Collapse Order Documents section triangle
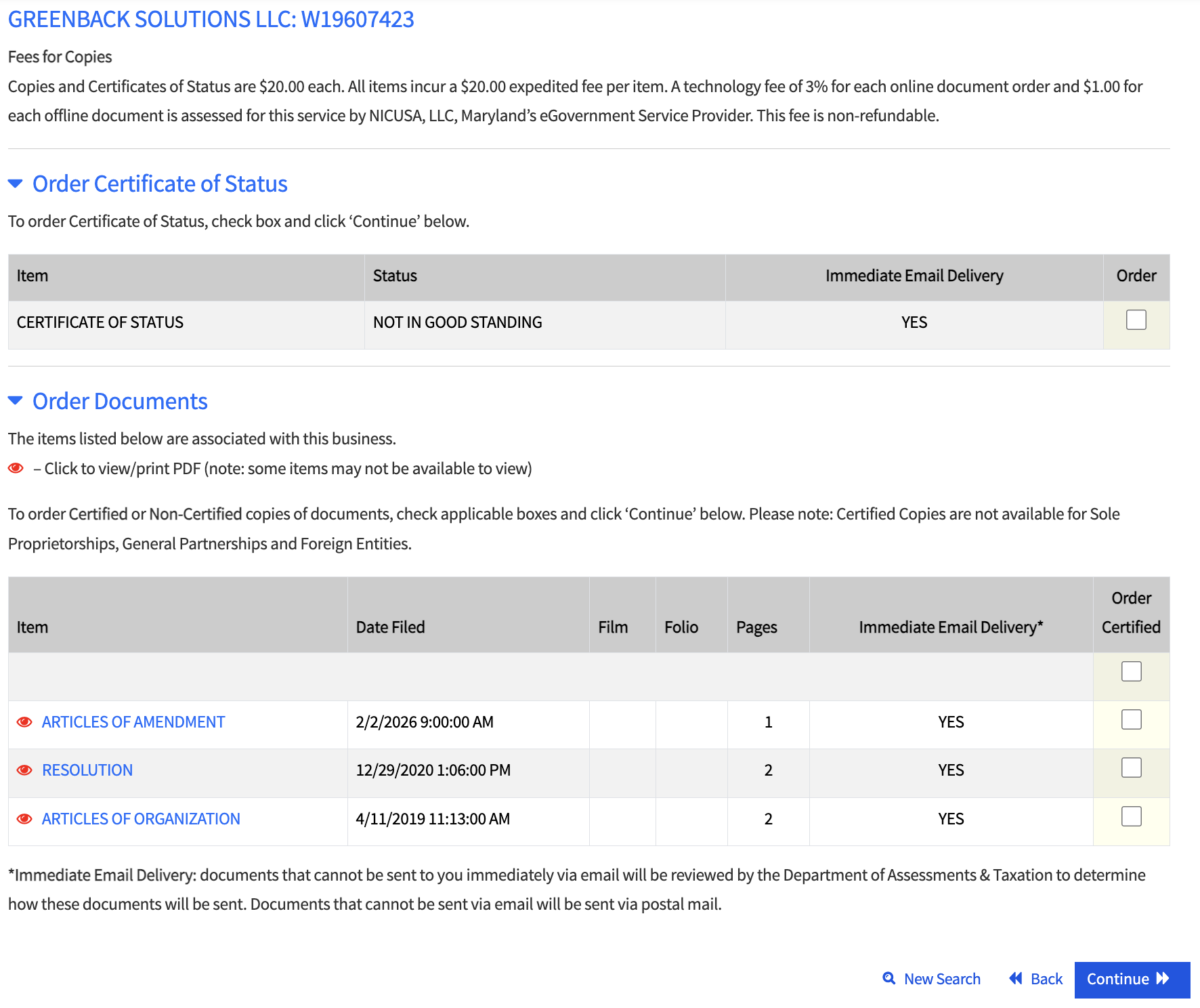Viewport: 1200px width, 1008px height. pos(16,401)
